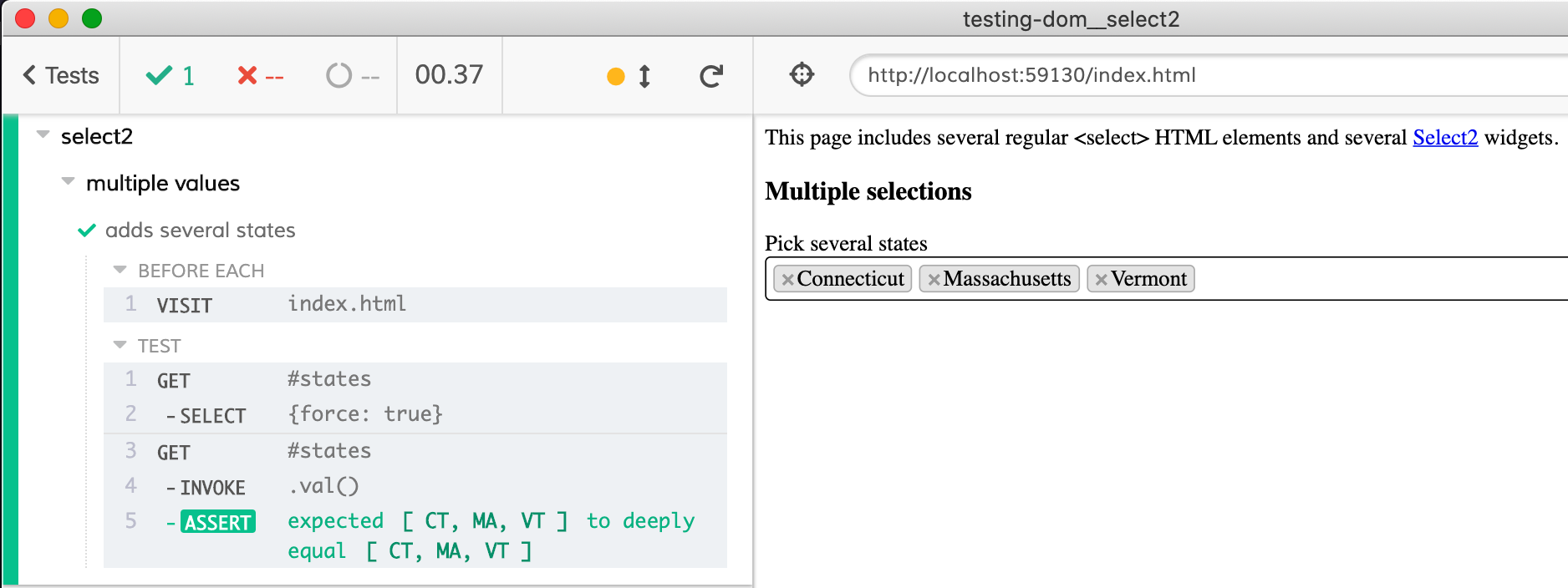Remove the Connecticut selection tag
This screenshot has height=588, width=1568.
787,280
